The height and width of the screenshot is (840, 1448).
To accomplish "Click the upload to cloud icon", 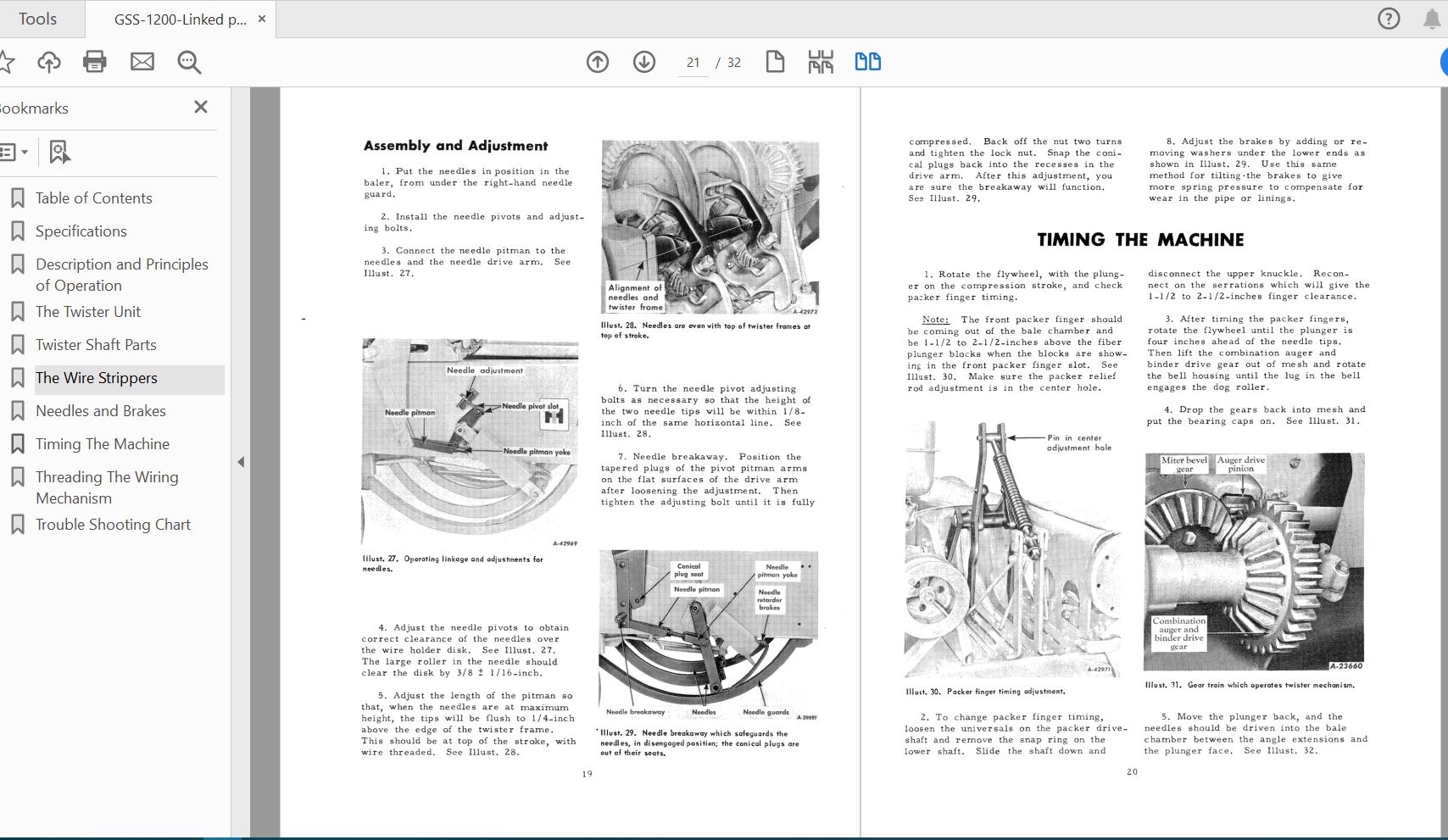I will (49, 62).
